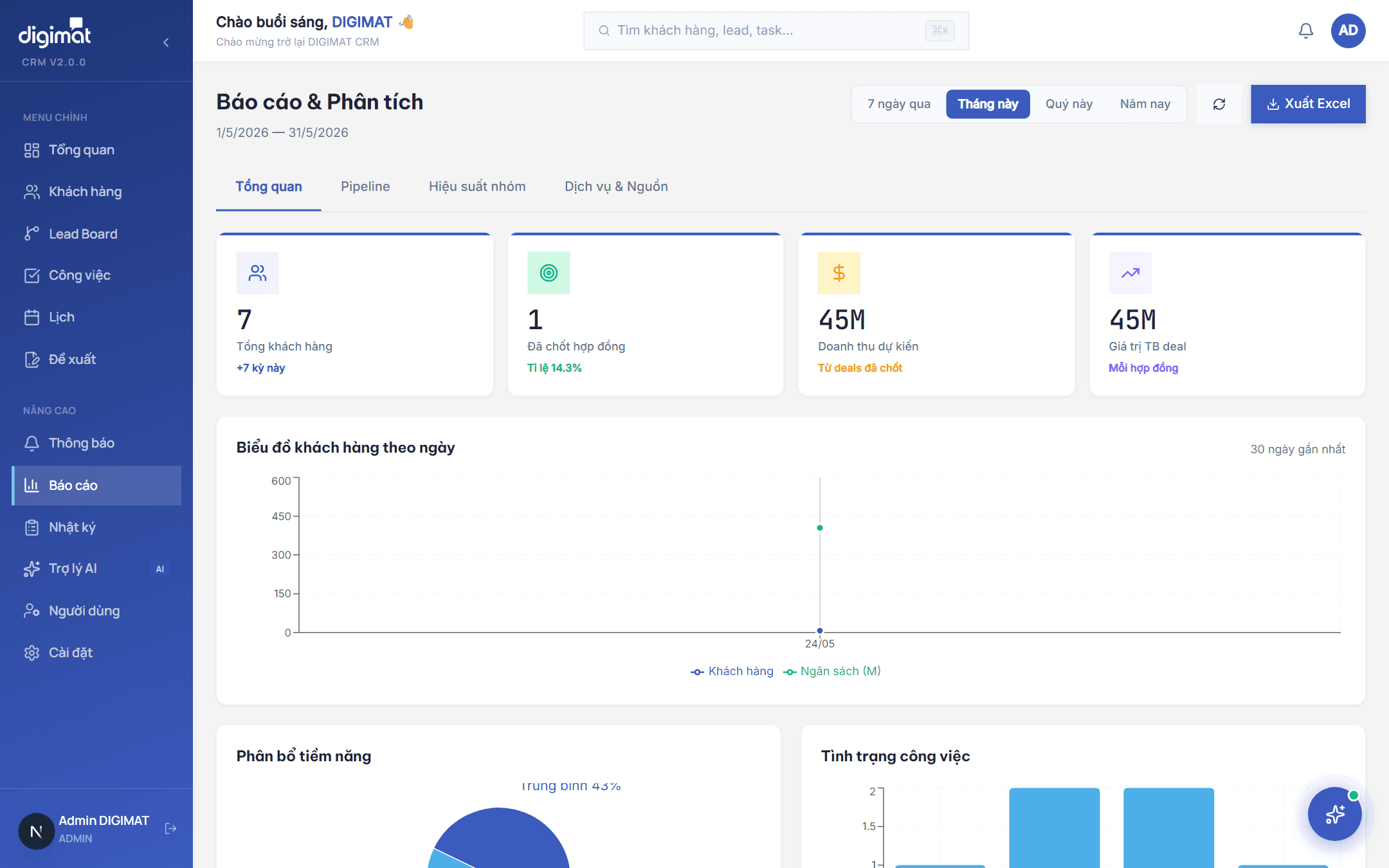Click the Tổng khách hàng people icon
The height and width of the screenshot is (868, 1389).
(258, 273)
